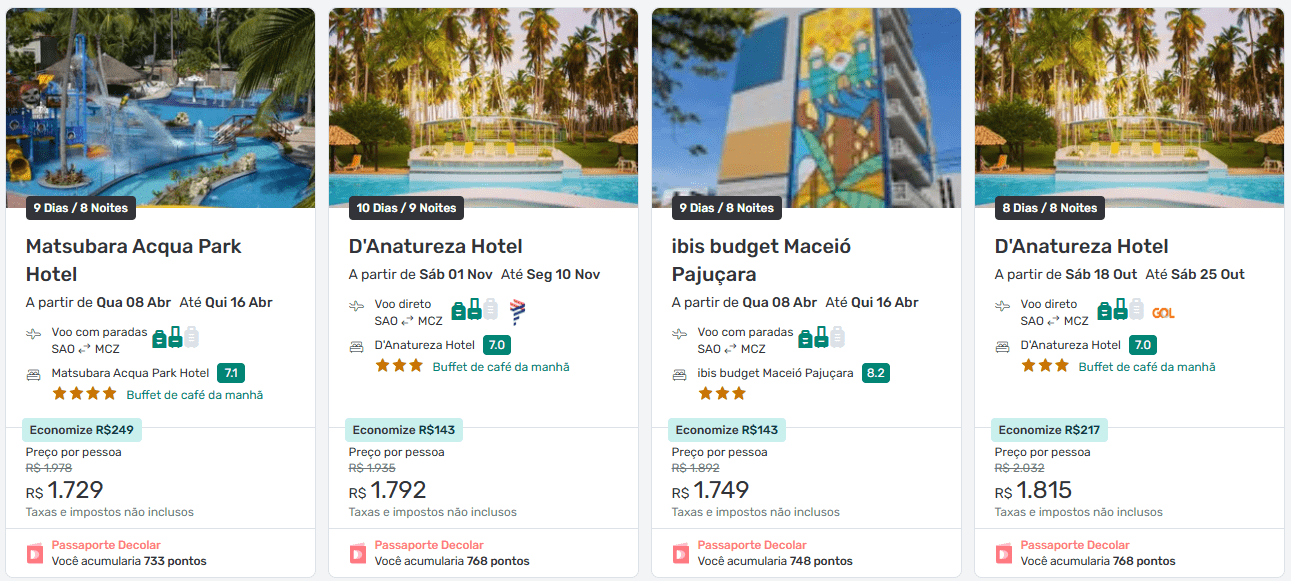Click bed icon on ibis budget card
The width and height of the screenshot is (1291, 581).
(680, 374)
